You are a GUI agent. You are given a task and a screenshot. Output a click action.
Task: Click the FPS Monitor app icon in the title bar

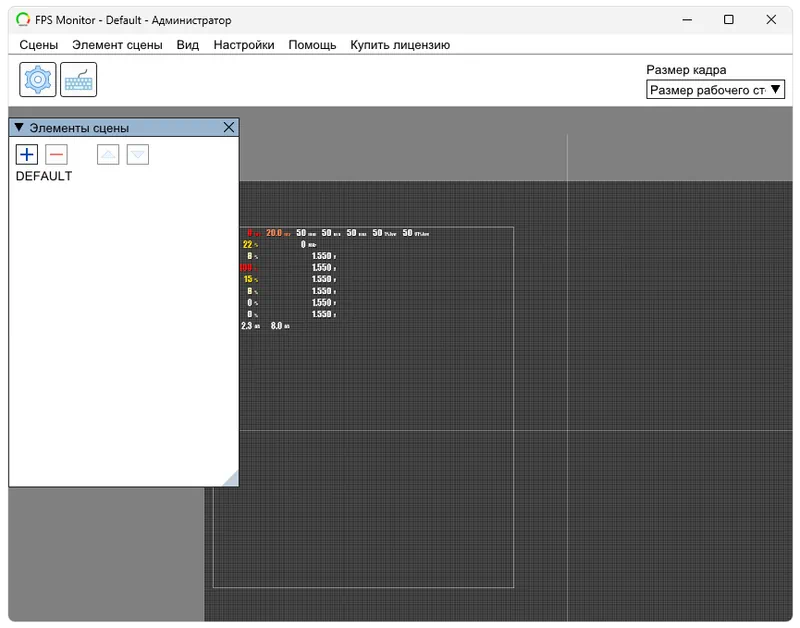pyautogui.click(x=23, y=20)
